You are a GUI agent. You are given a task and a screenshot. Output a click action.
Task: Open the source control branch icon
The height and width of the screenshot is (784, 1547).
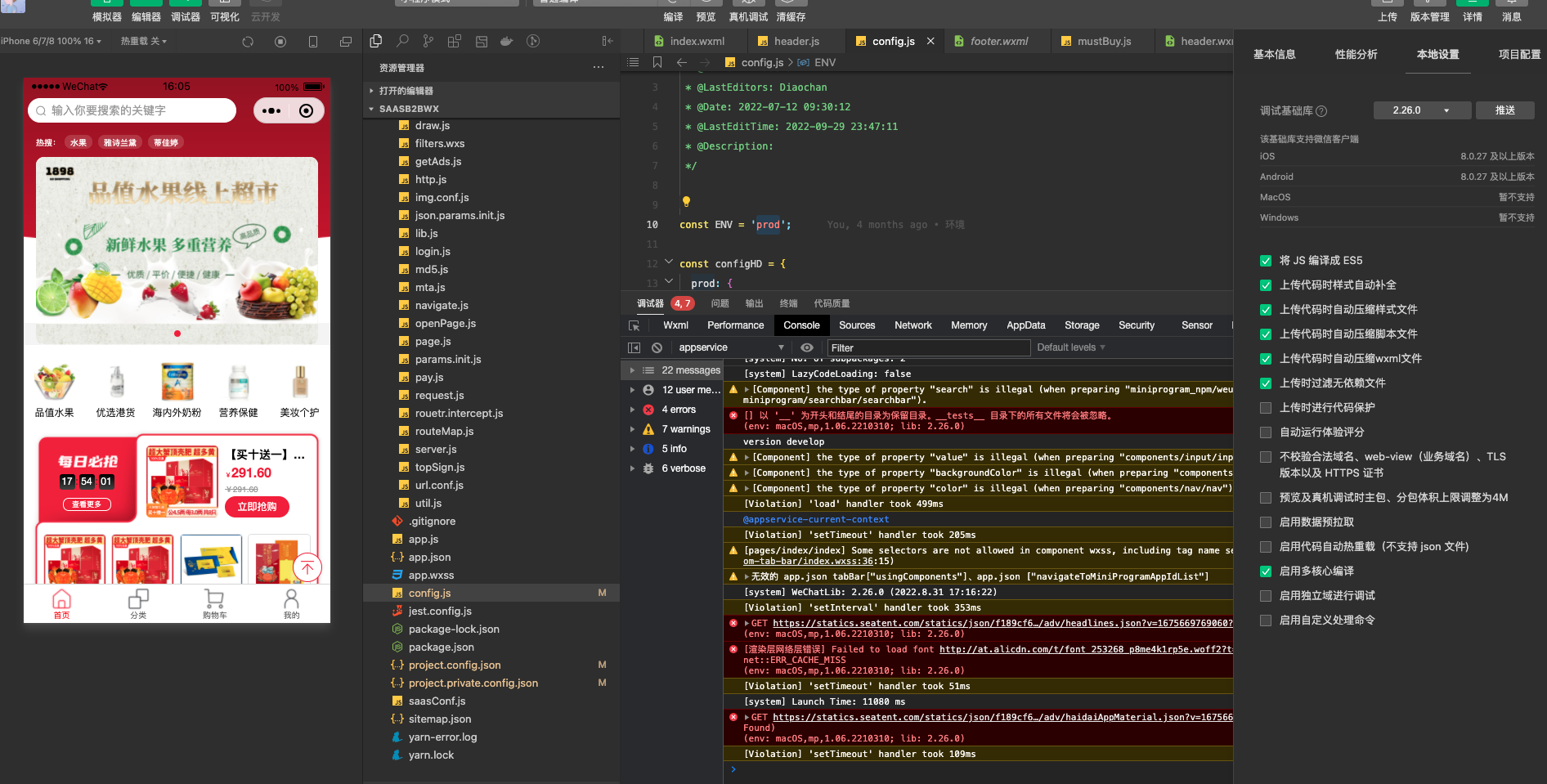pos(428,41)
